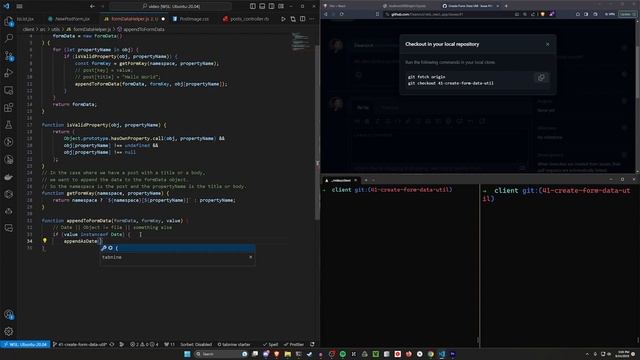Open errors and warnings in status bar
The height and width of the screenshot is (360, 640).
[144, 344]
